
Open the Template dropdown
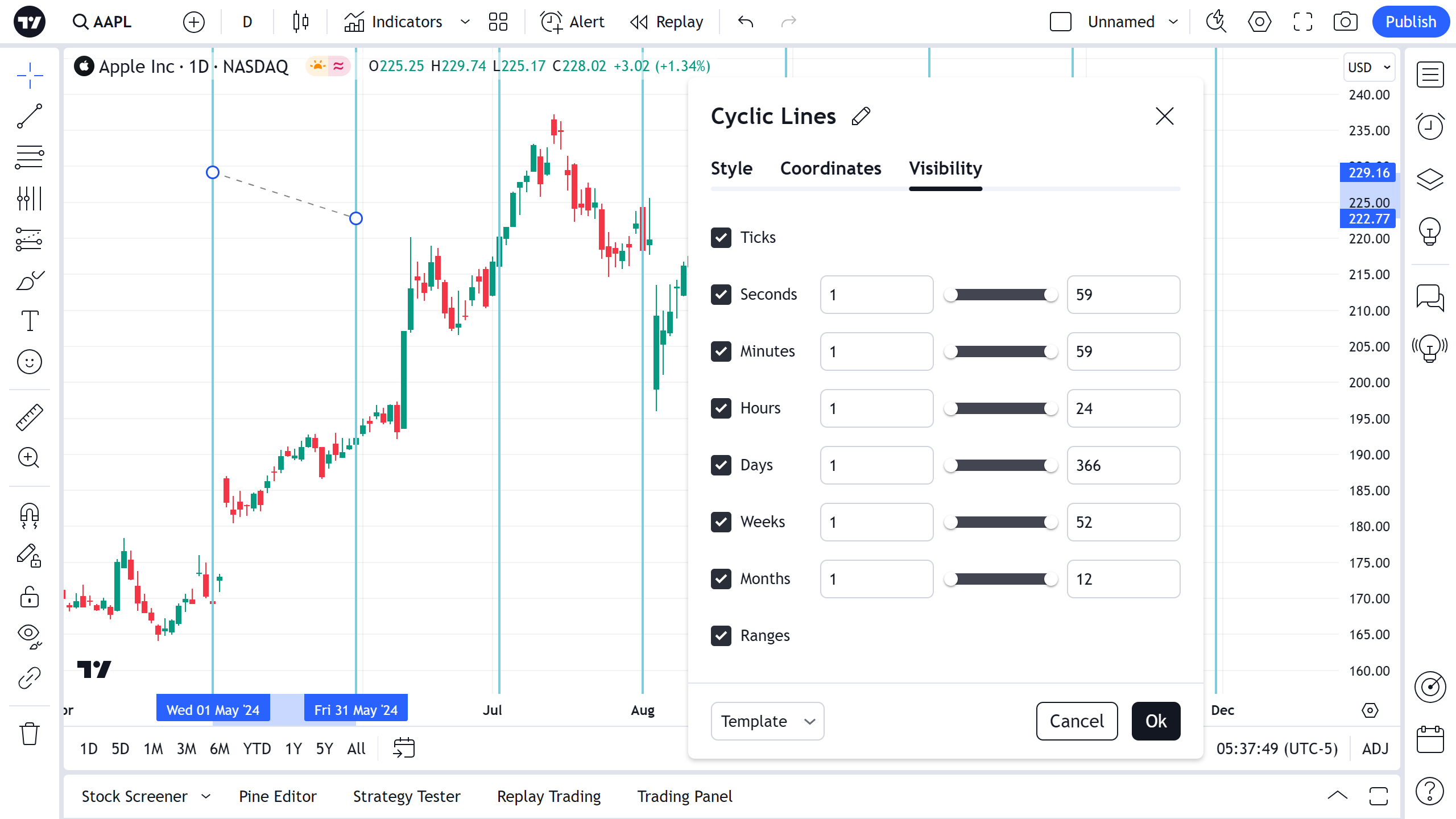(767, 721)
